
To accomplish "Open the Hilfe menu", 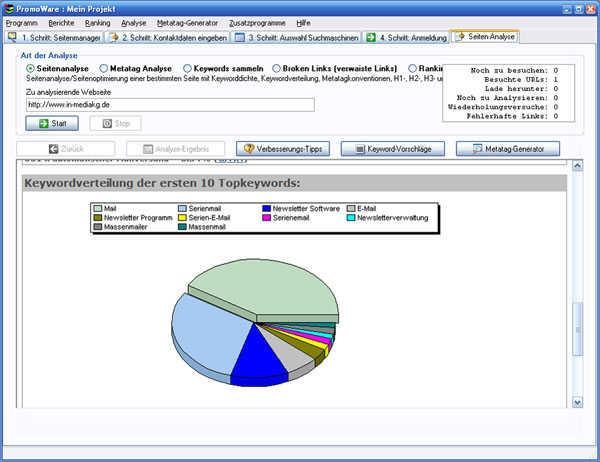I will pyautogui.click(x=303, y=23).
